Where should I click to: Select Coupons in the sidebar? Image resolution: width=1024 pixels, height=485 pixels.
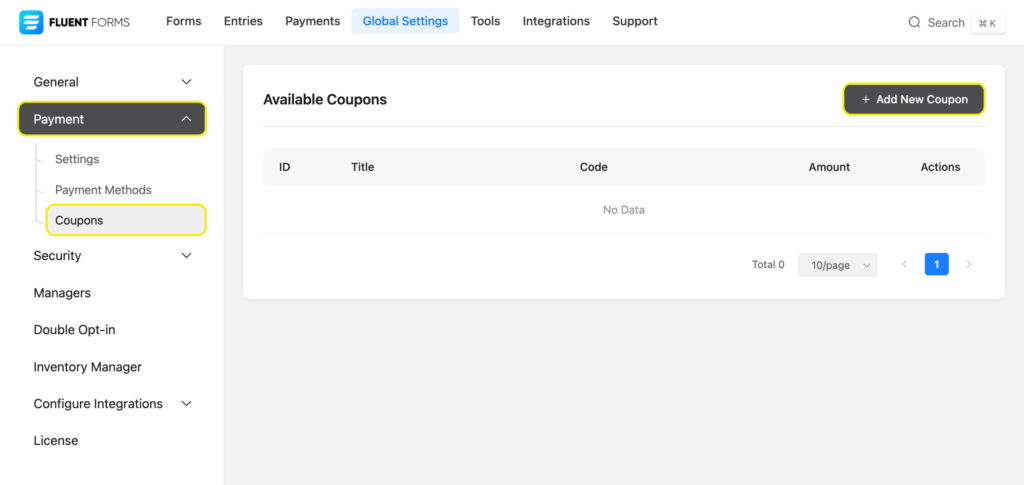(x=126, y=220)
